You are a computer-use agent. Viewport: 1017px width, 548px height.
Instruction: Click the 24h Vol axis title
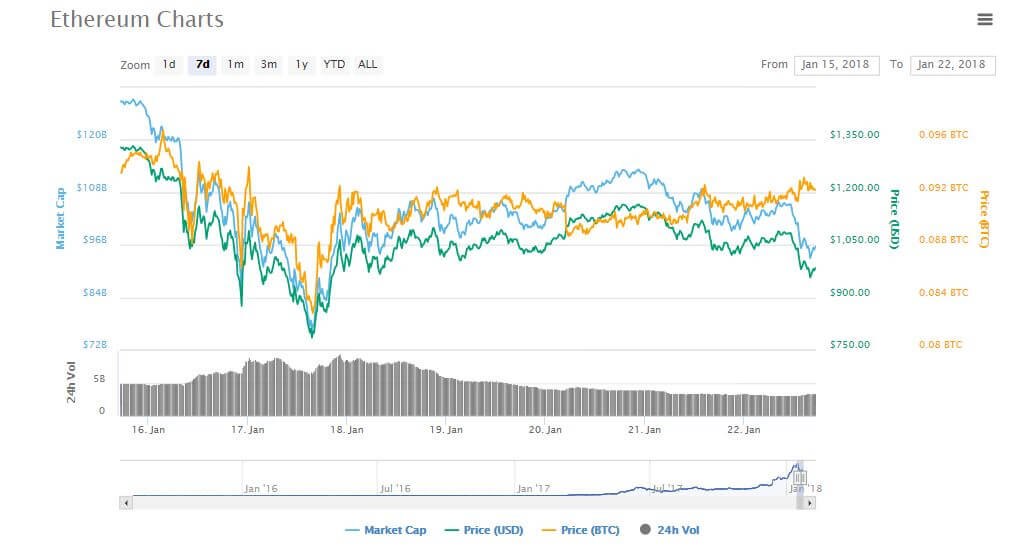coord(71,383)
